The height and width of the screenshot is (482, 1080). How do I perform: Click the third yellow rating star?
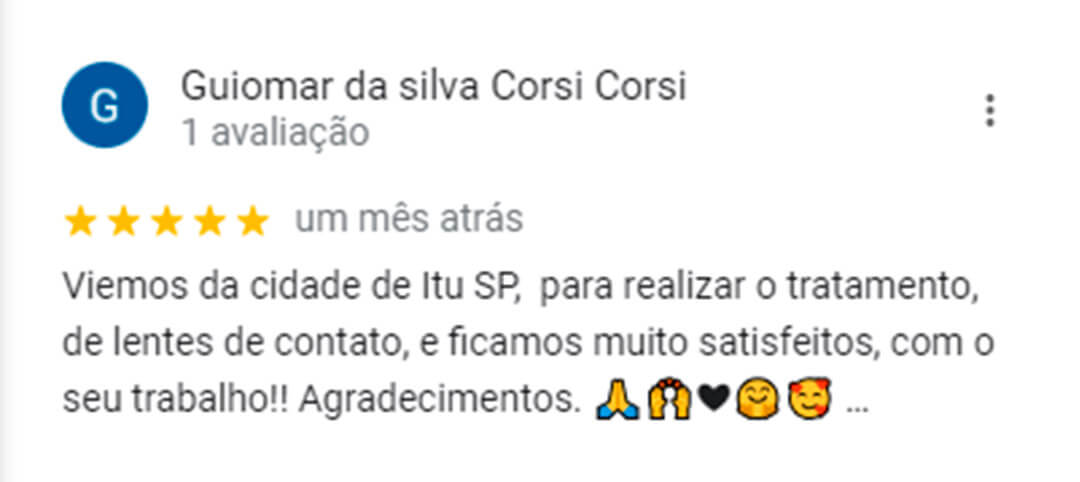click(167, 221)
